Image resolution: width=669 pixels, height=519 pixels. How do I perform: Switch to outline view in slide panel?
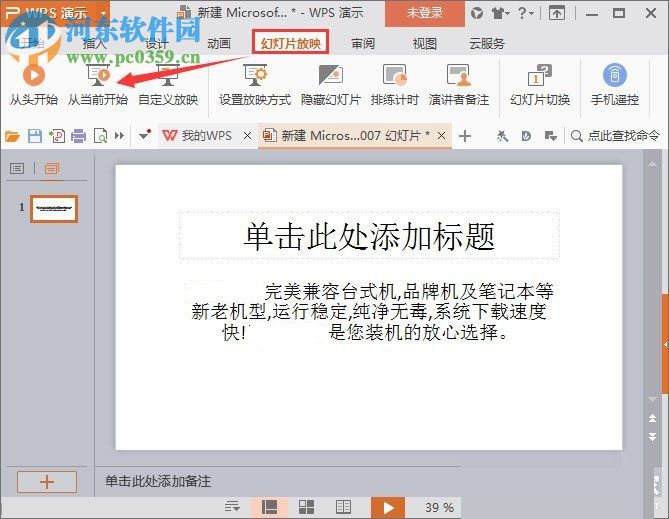(x=17, y=168)
